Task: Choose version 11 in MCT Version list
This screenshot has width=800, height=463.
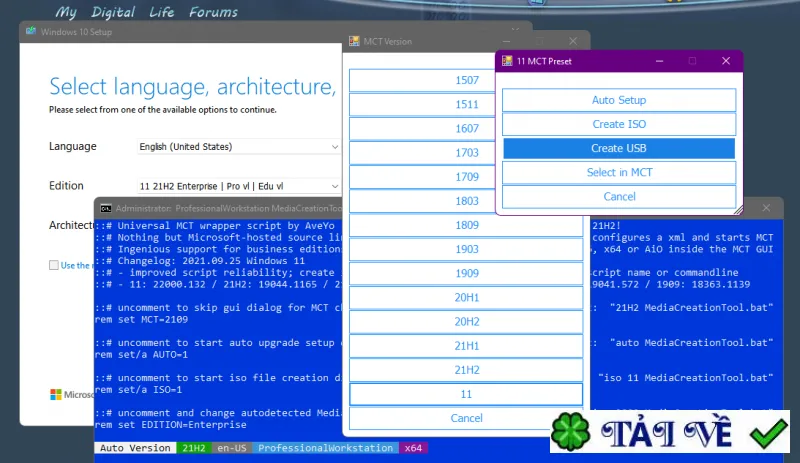Action: point(466,394)
